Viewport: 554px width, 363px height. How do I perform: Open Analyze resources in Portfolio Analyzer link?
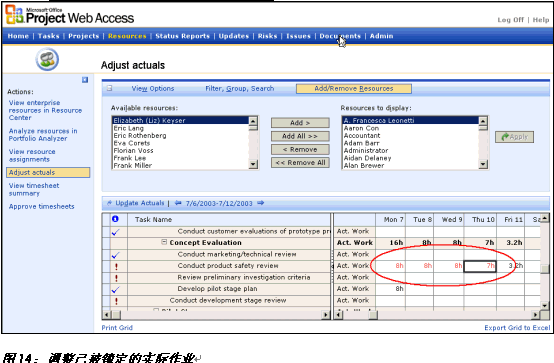43,135
